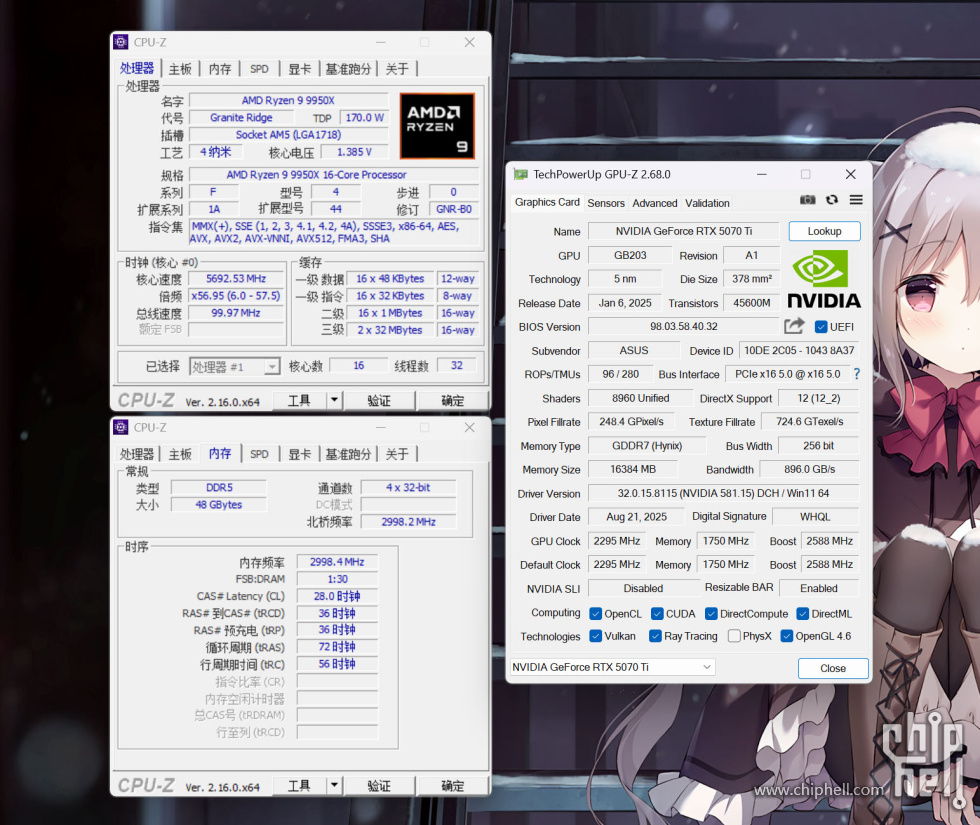Click 确定 in the memory window

coord(452,786)
